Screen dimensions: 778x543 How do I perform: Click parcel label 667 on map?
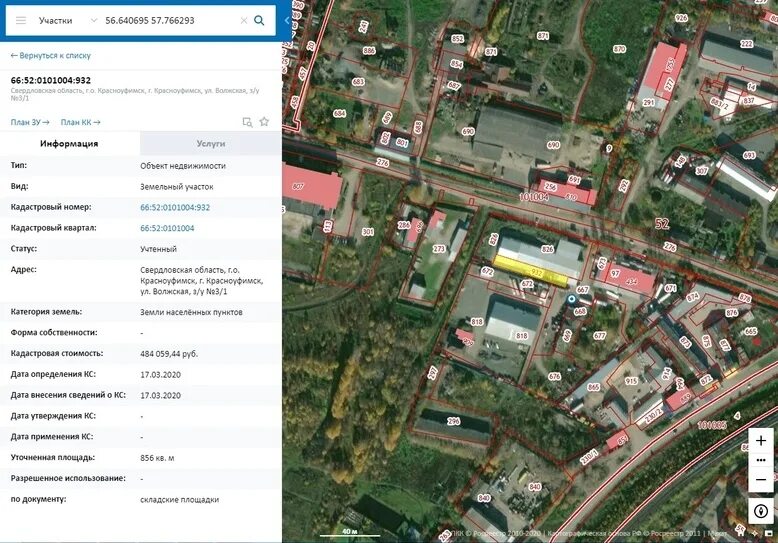[583, 290]
